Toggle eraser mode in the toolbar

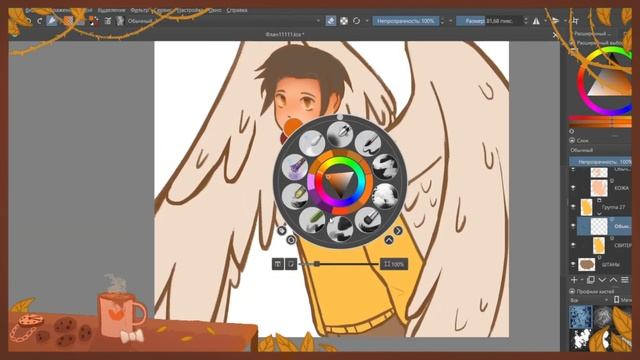coord(331,20)
